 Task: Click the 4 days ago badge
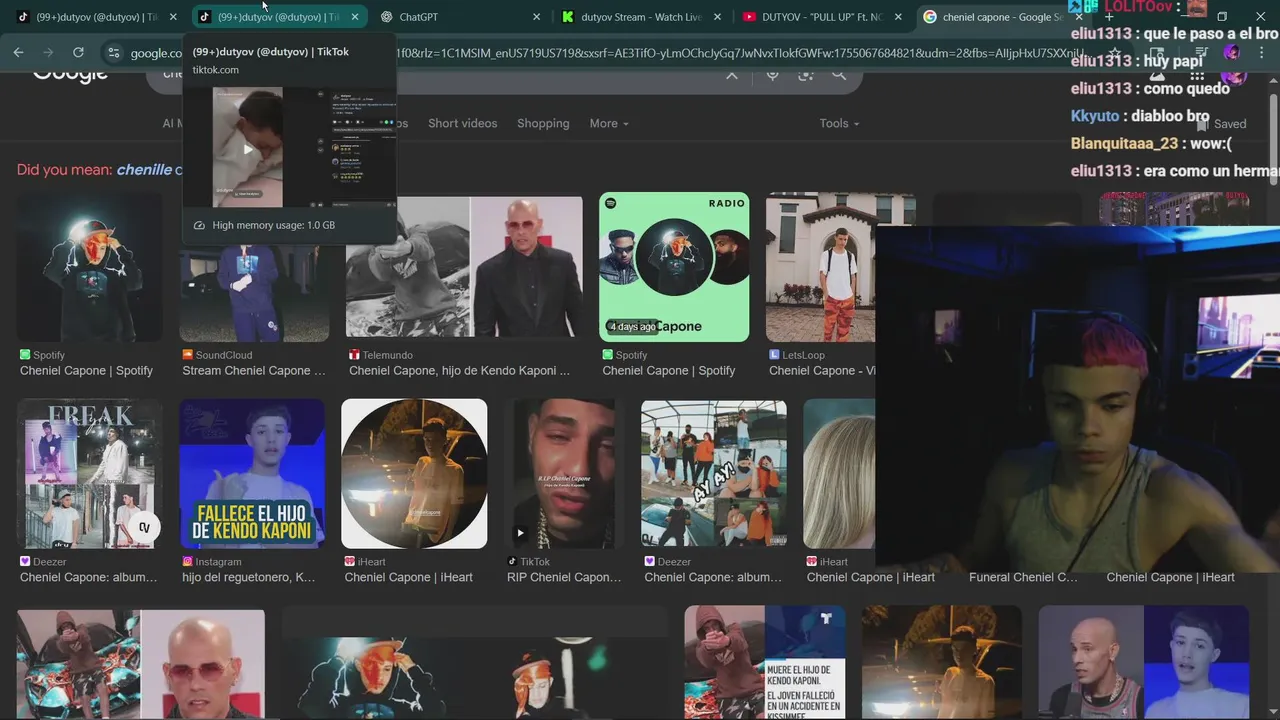click(x=633, y=327)
